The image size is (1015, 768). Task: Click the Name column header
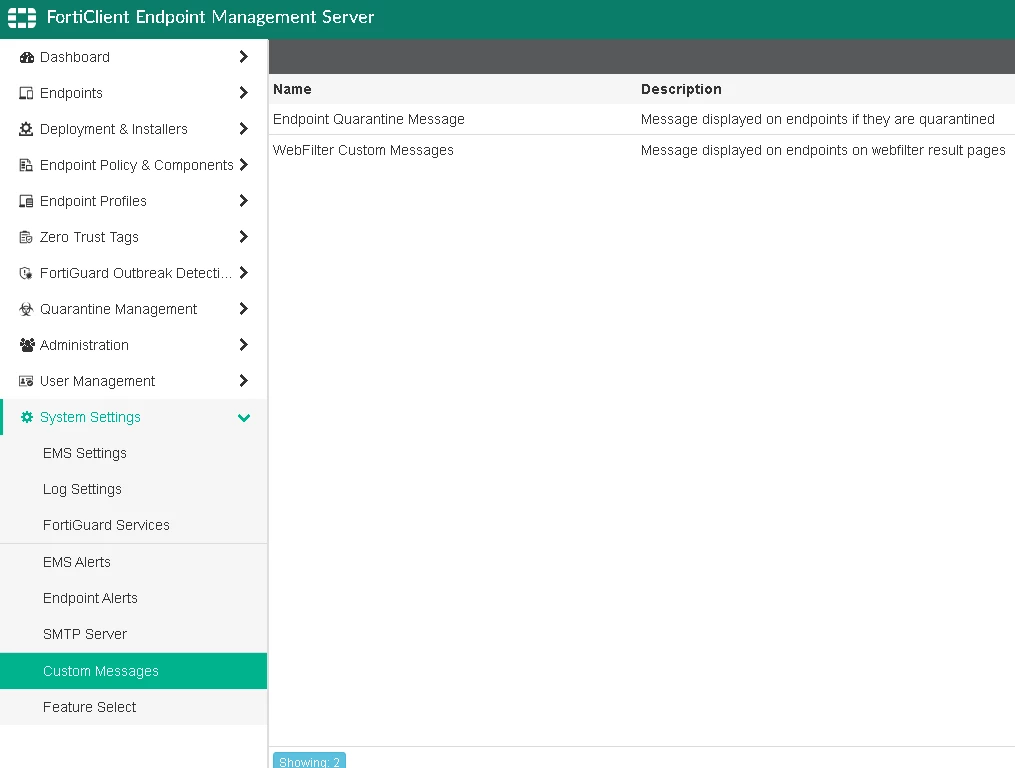tap(292, 89)
